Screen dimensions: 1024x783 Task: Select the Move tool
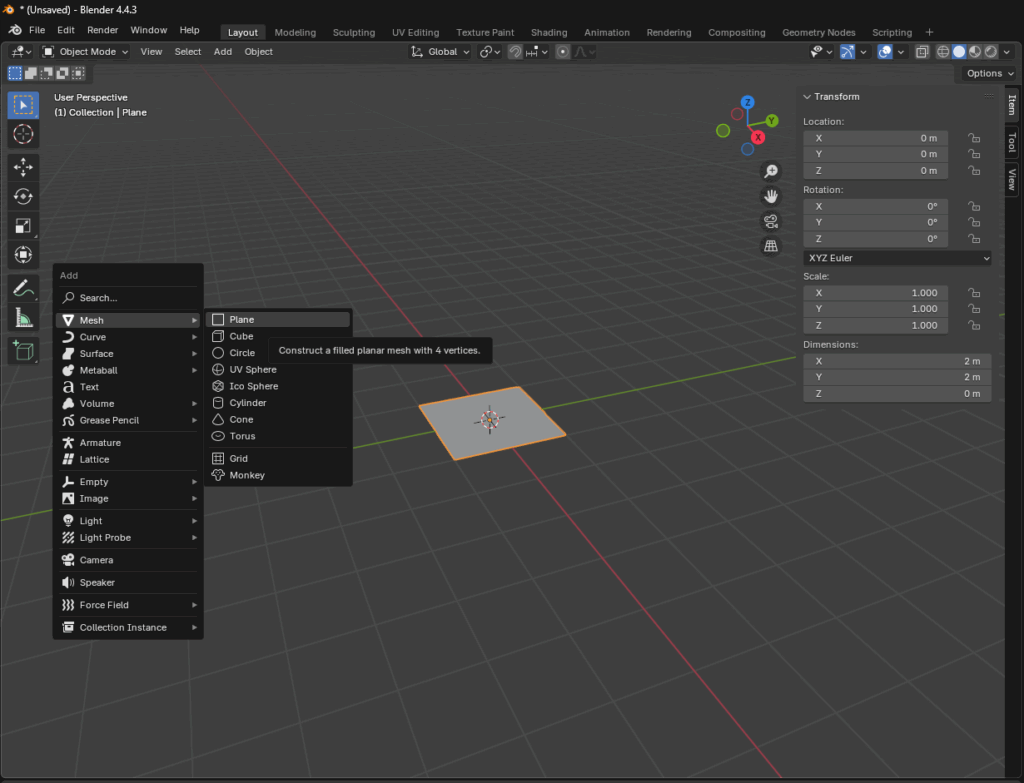click(23, 167)
